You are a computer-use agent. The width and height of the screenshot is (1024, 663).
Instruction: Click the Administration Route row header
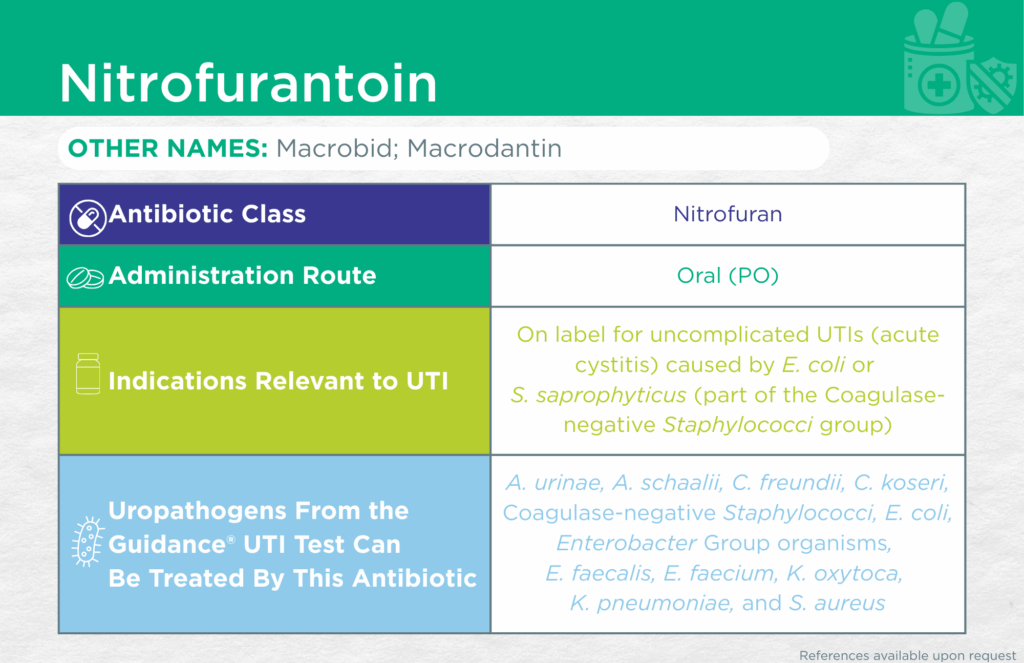tap(242, 276)
